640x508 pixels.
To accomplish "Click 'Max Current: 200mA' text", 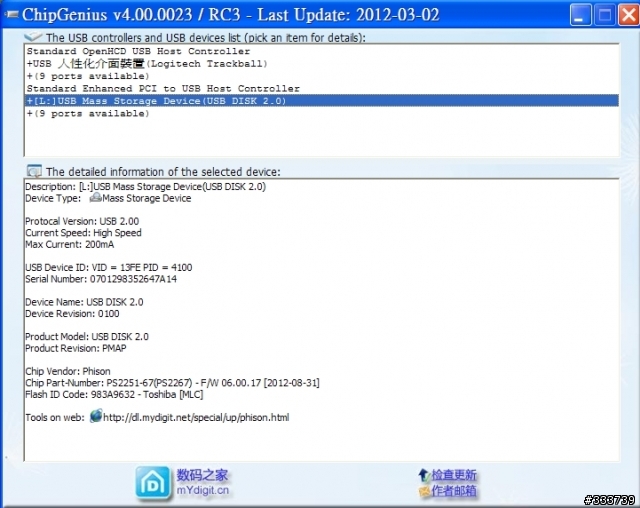I will pos(70,244).
